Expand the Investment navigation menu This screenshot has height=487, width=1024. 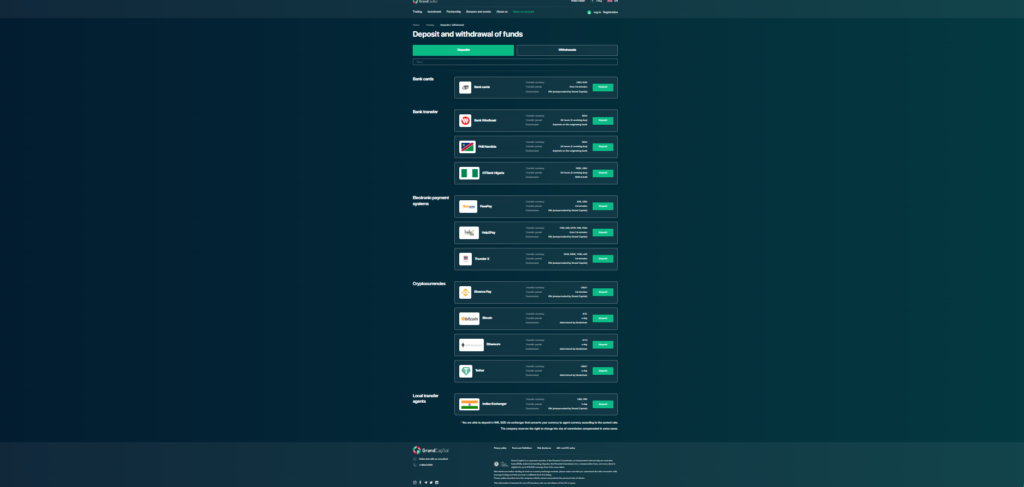pyautogui.click(x=435, y=12)
